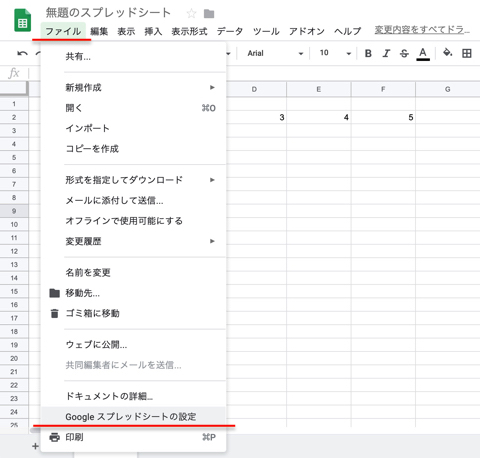Image resolution: width=480 pixels, height=458 pixels.
Task: Click the trash icon beside ゴミ箱に移動
Action: pyautogui.click(x=54, y=313)
